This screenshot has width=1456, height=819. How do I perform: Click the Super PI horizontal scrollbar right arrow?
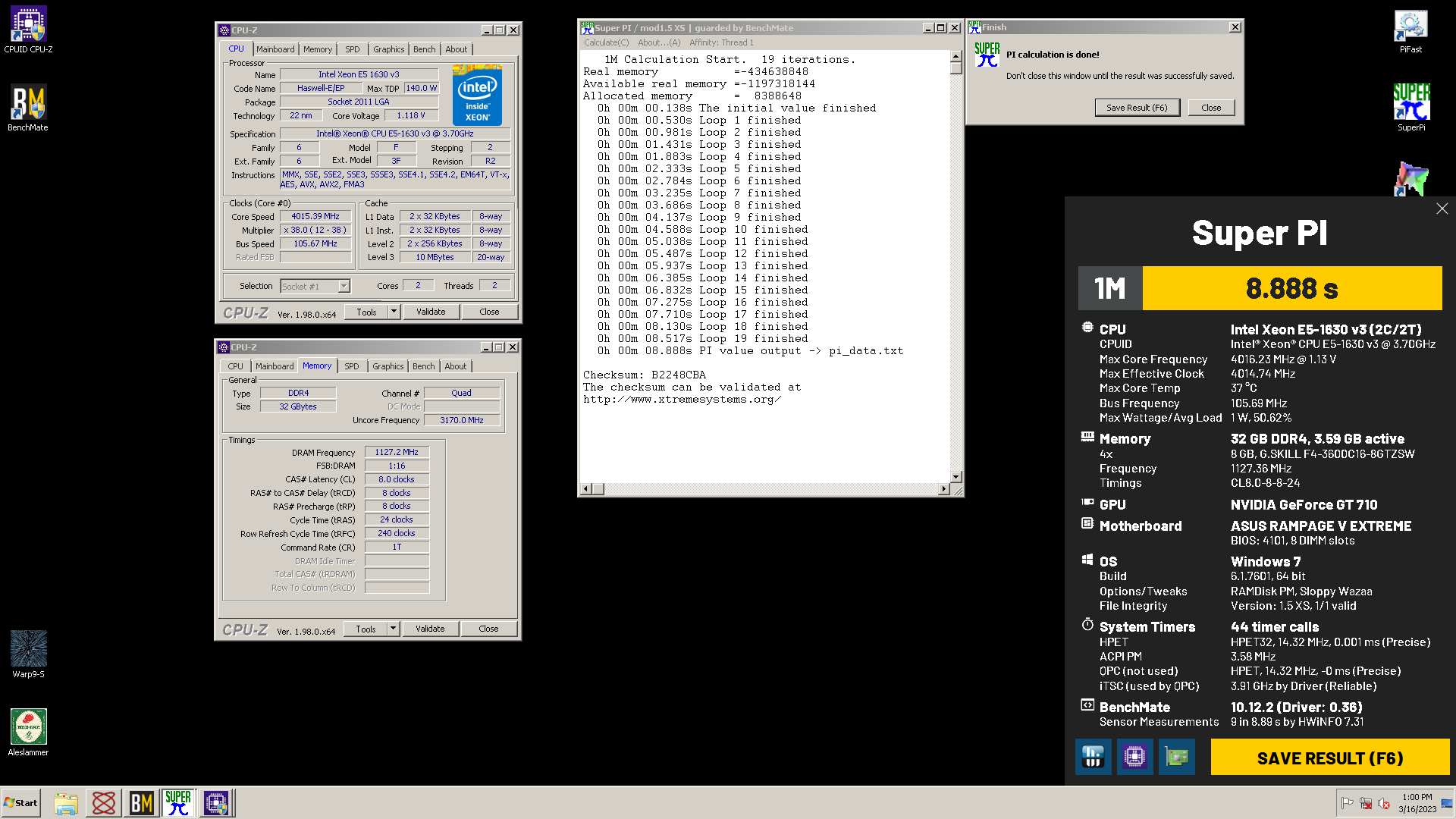(943, 489)
